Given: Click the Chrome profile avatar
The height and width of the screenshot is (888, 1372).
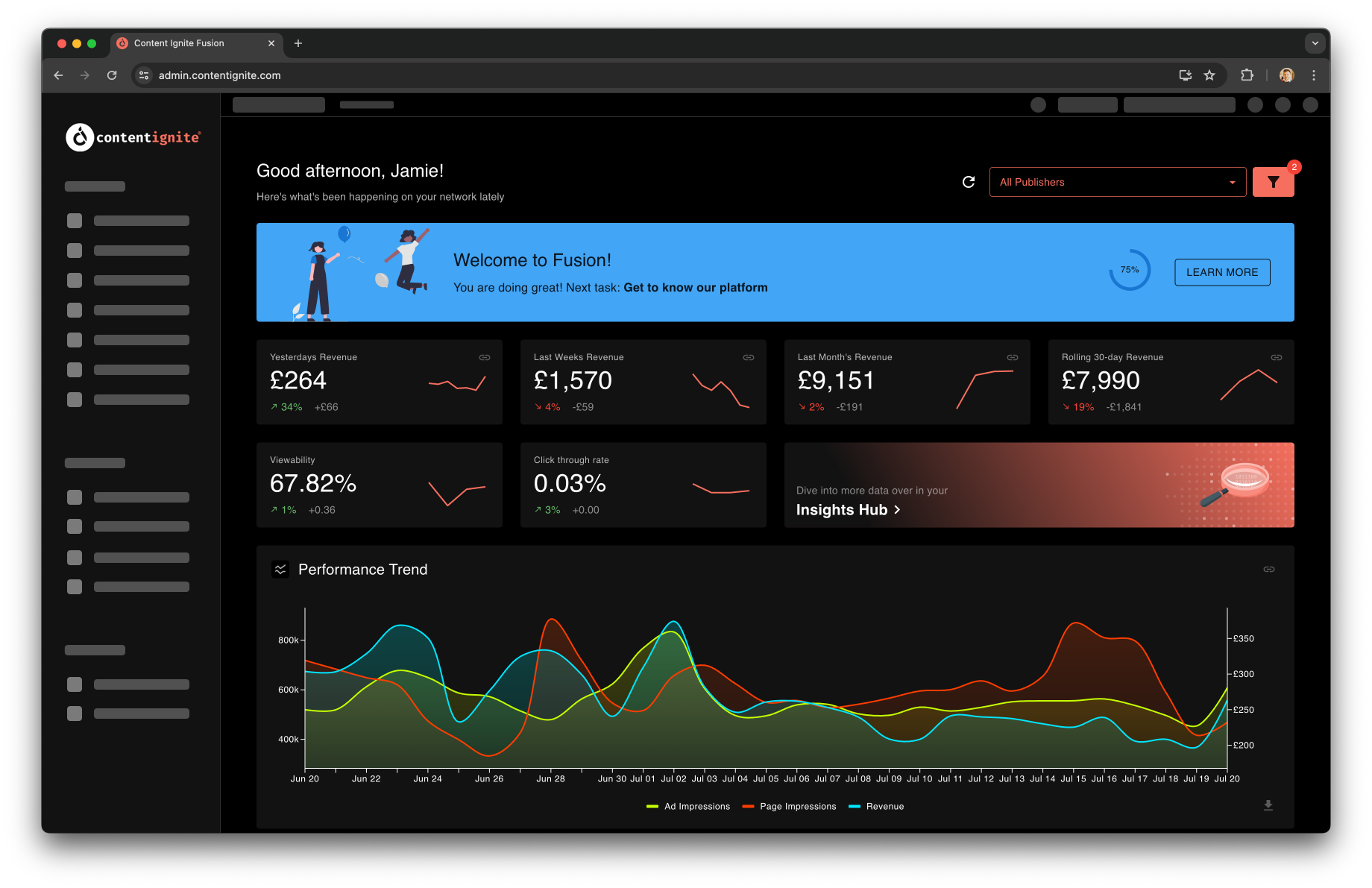Looking at the screenshot, I should [x=1286, y=75].
